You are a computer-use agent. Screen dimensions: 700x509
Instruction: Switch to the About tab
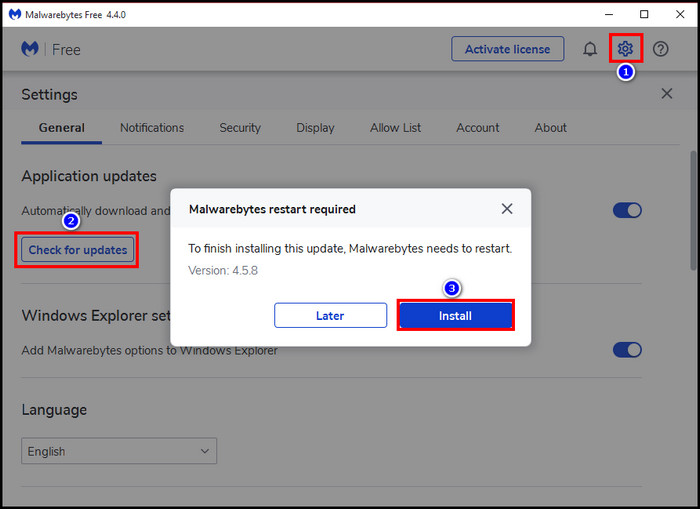click(x=550, y=128)
